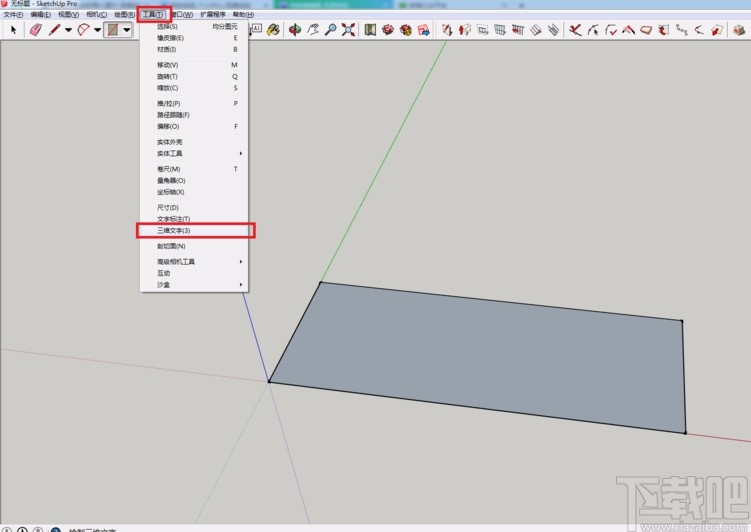
Task: Select 移动(V) menu entry
Action: click(x=194, y=65)
